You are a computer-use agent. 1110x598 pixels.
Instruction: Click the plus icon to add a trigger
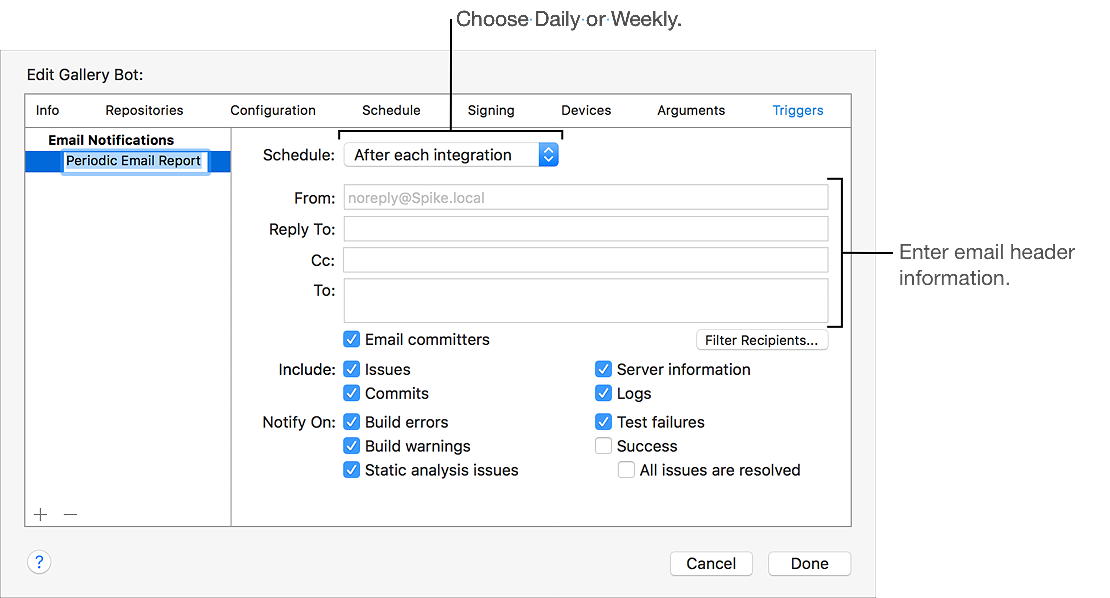pyautogui.click(x=40, y=514)
